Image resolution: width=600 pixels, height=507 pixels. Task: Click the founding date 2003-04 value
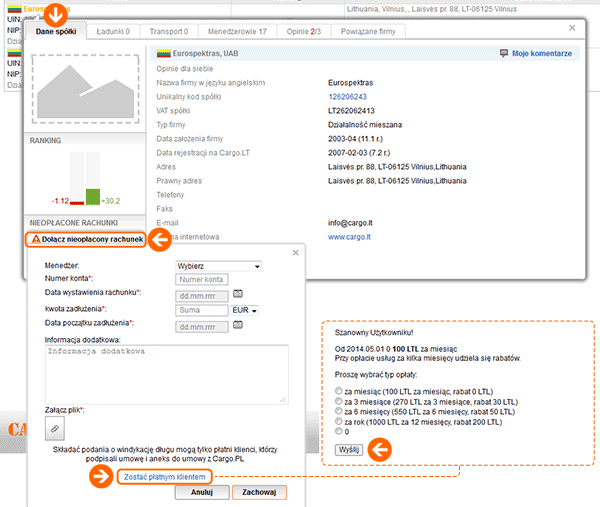(x=355, y=139)
